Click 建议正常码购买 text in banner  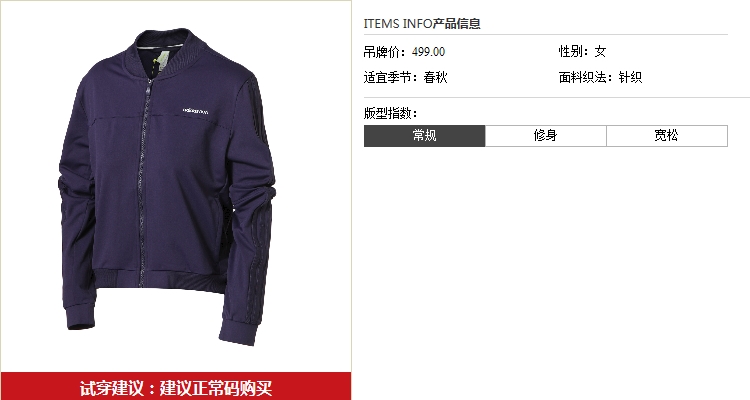(216, 388)
